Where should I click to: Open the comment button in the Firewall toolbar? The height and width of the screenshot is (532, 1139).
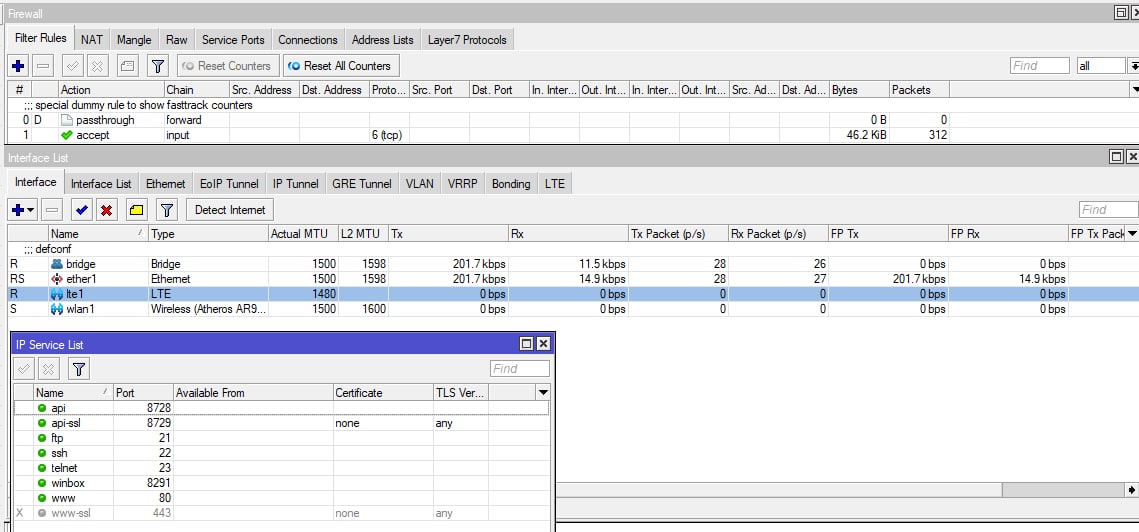[x=127, y=65]
